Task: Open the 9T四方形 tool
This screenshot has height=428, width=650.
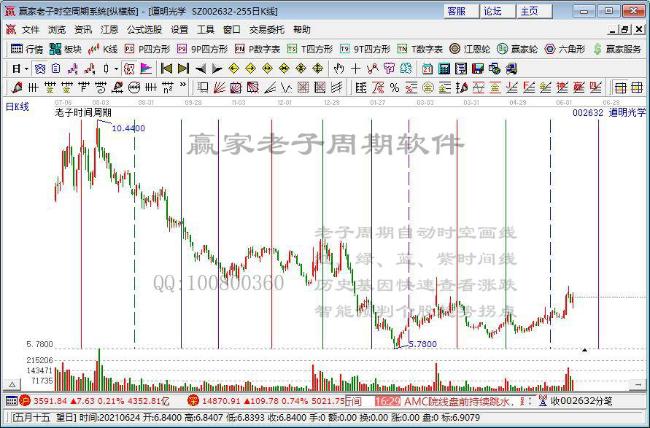Action: point(365,49)
